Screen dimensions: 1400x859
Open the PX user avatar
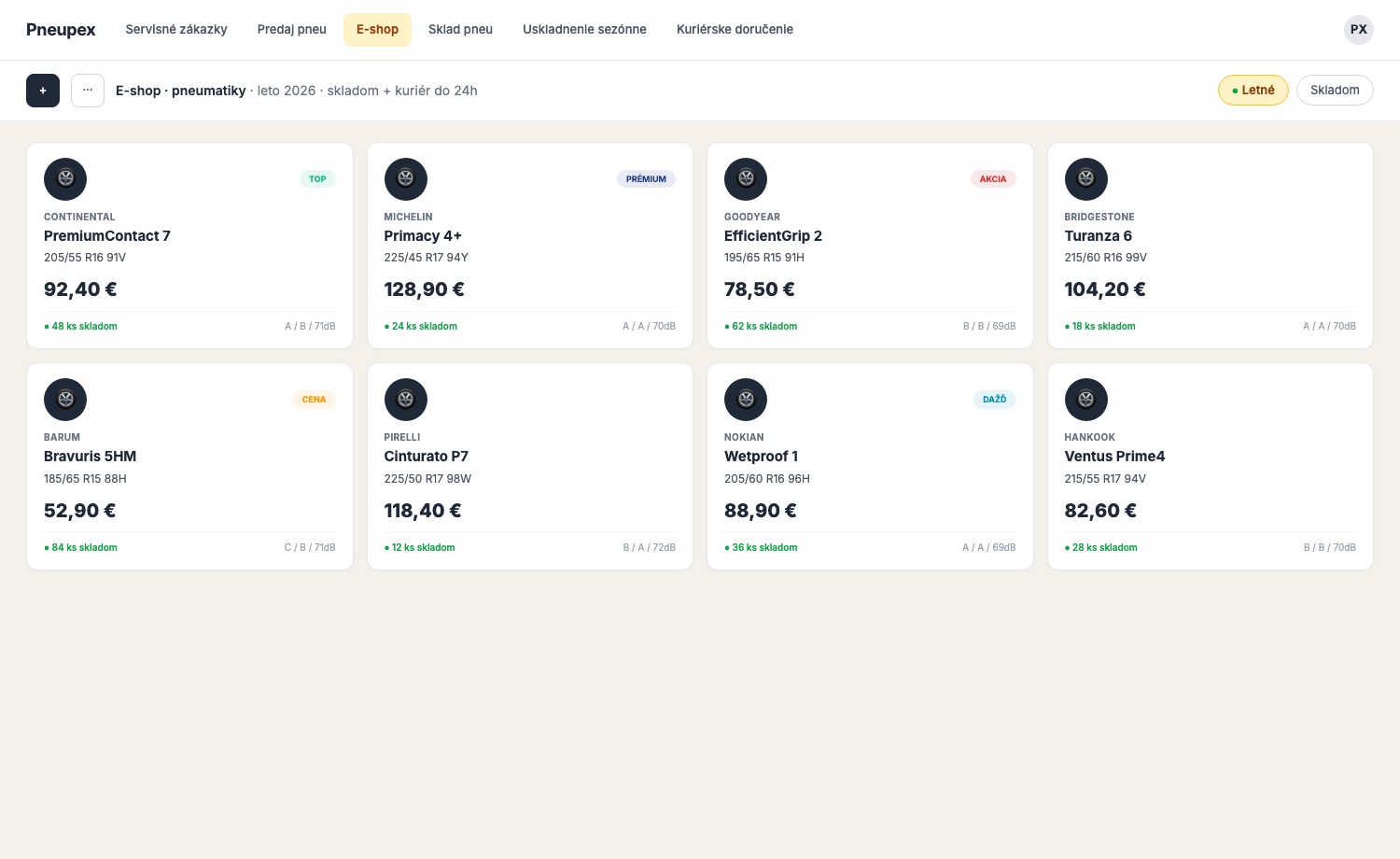pyautogui.click(x=1359, y=30)
